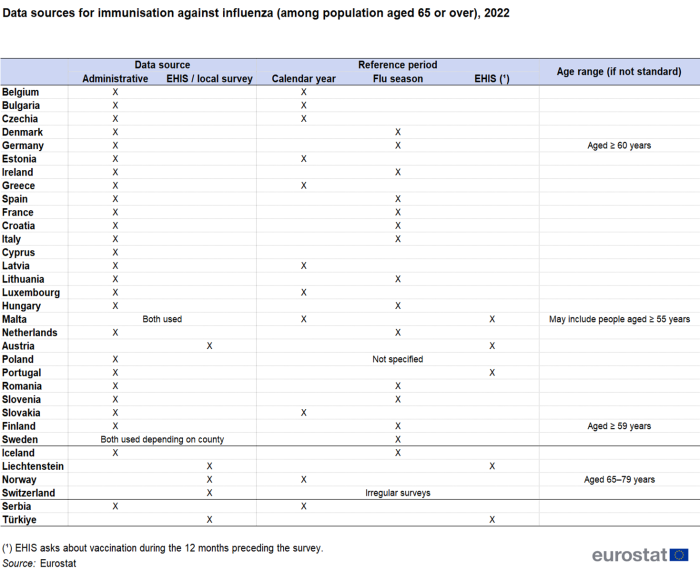Click the table title about influenza immunisation

pyautogui.click(x=256, y=13)
